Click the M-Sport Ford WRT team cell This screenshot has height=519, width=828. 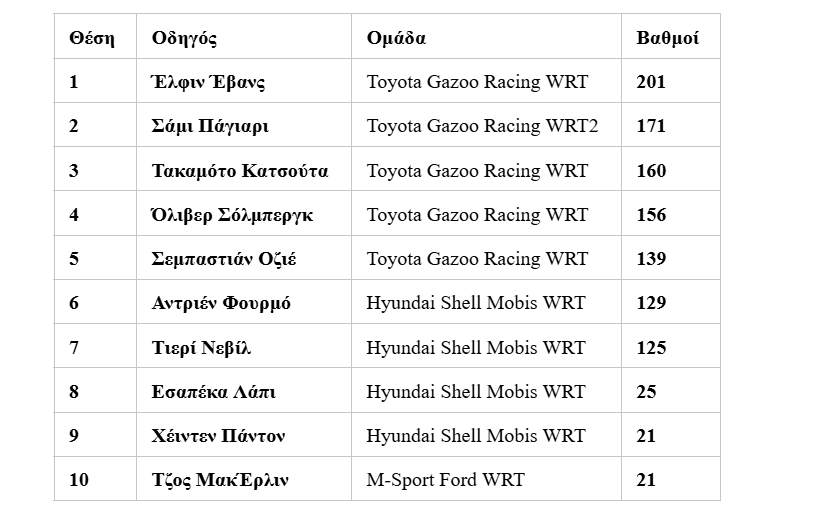(x=486, y=479)
